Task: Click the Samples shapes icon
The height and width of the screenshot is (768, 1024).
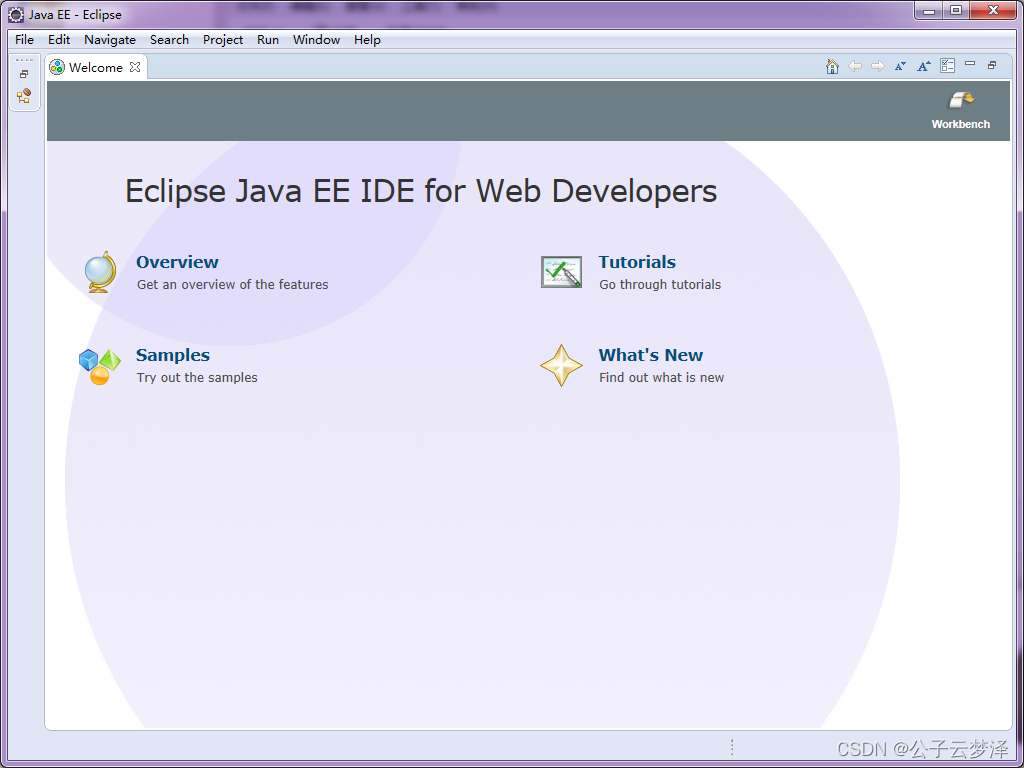Action: coord(99,365)
